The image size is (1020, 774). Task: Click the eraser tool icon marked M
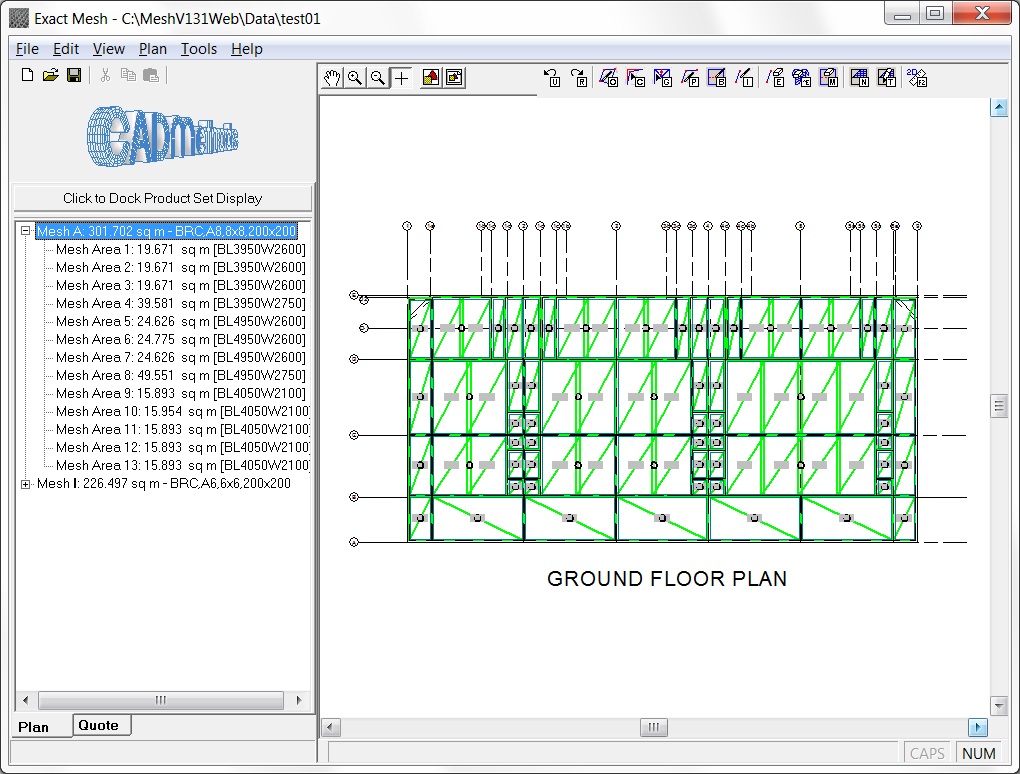coord(829,78)
